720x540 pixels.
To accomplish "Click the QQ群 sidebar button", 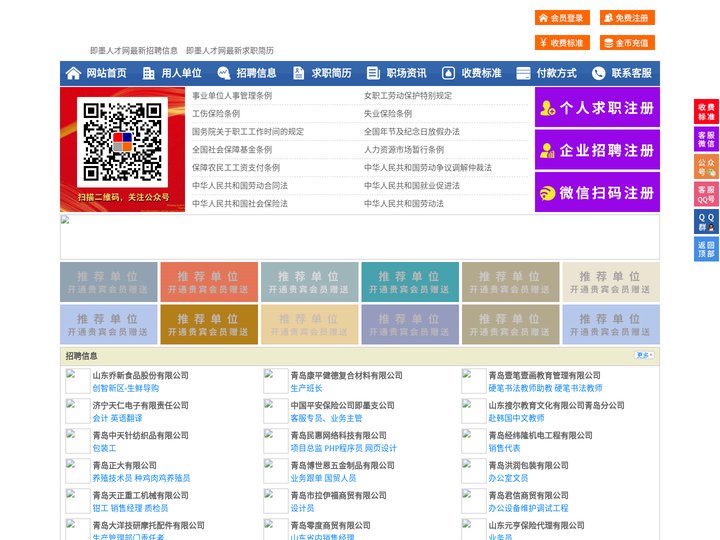I will coord(706,222).
